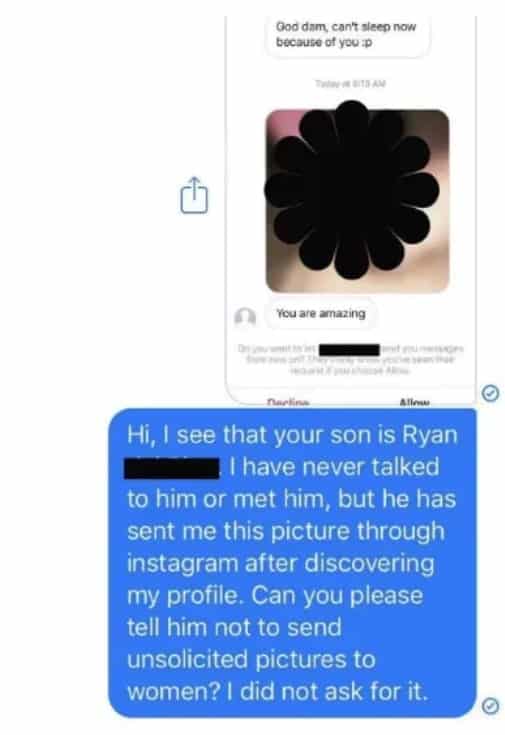Open the blue "Hi, I see that your son" message
Image resolution: width=505 pixels, height=735 pixels.
tap(293, 562)
